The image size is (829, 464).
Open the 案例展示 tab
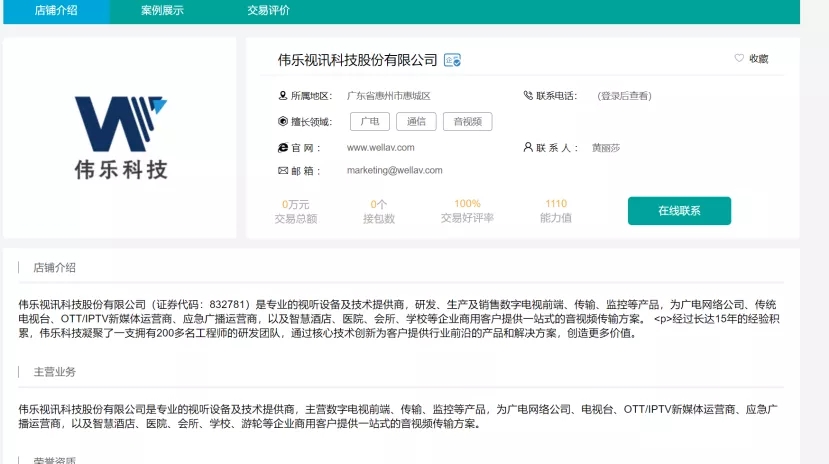162,11
